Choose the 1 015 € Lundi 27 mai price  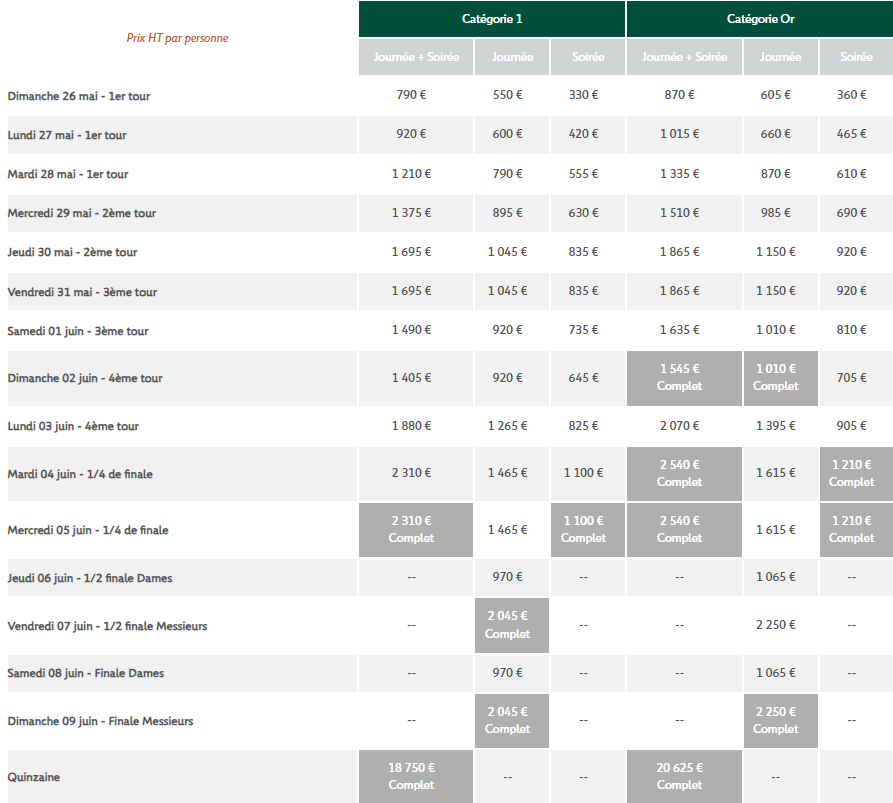679,134
